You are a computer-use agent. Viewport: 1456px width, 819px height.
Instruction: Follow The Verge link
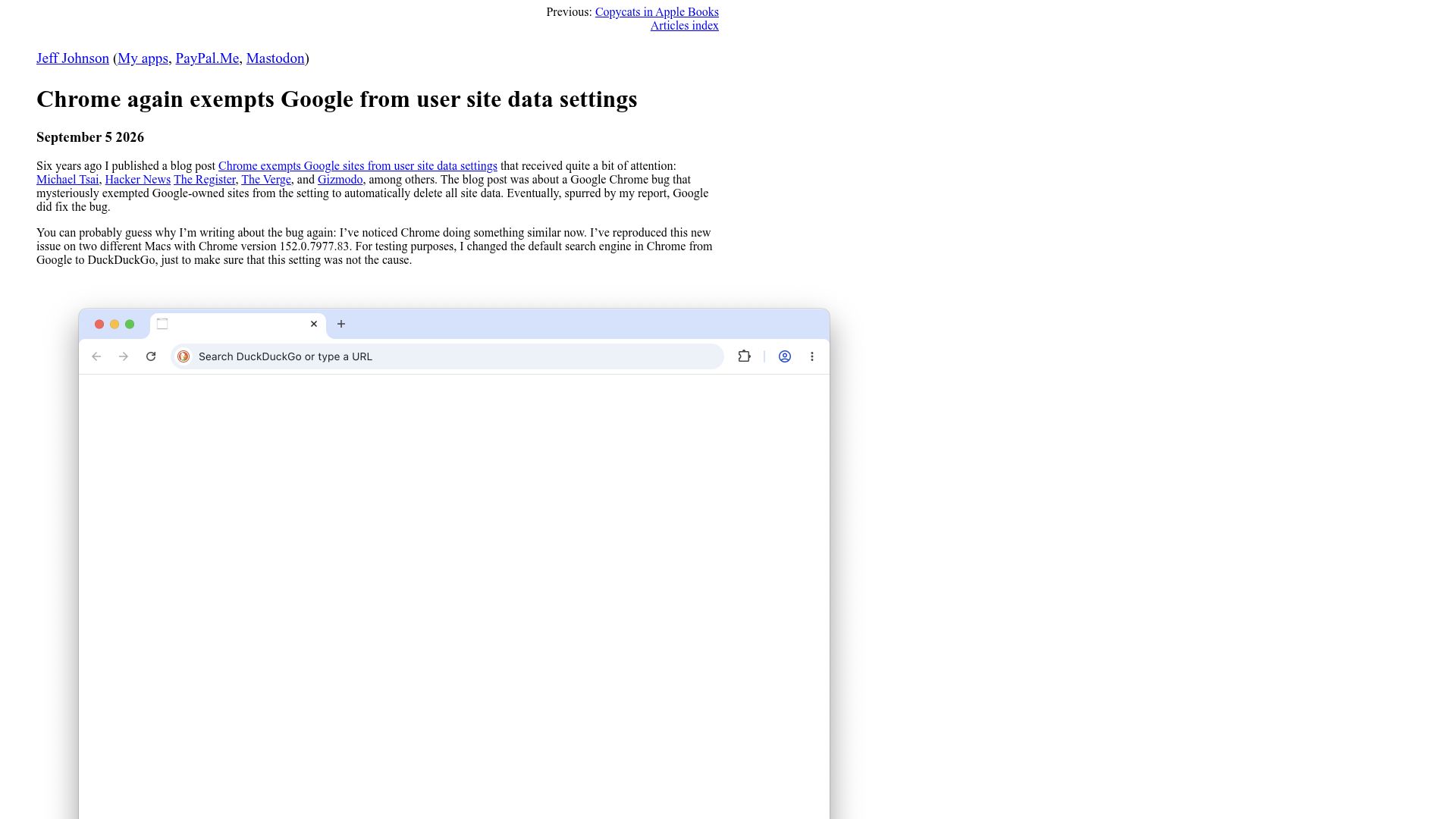tap(266, 180)
